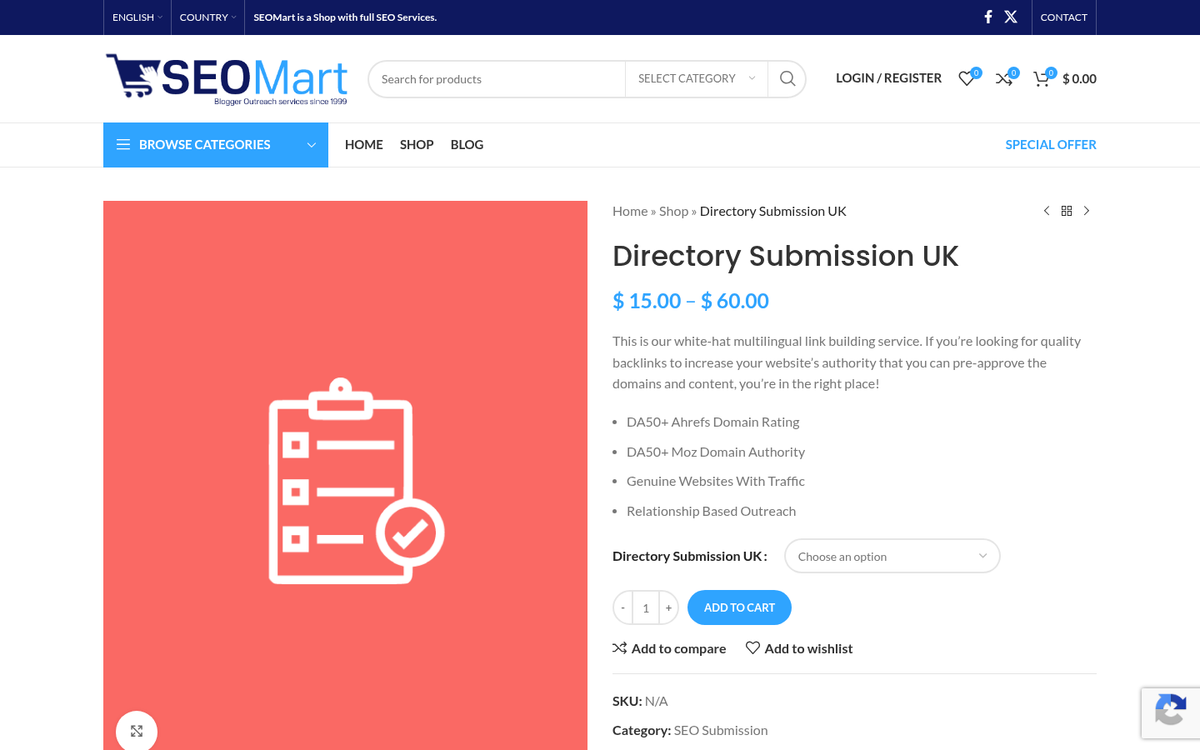Click the X (Twitter) icon
Image resolution: width=1200 pixels, height=750 pixels.
tap(1011, 16)
